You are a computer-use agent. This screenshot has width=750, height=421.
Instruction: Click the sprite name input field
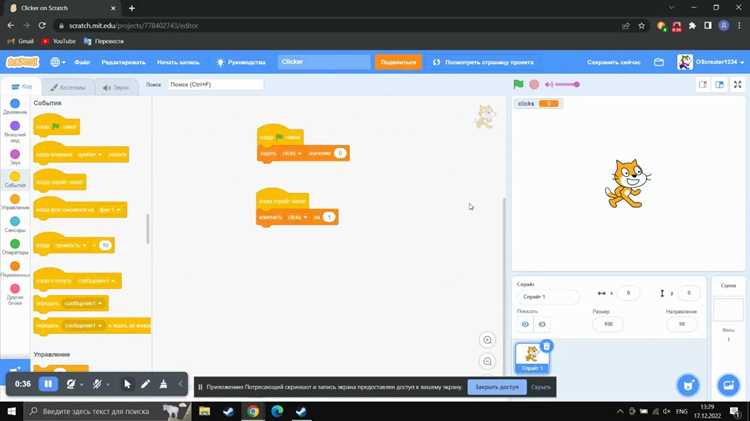coord(549,297)
